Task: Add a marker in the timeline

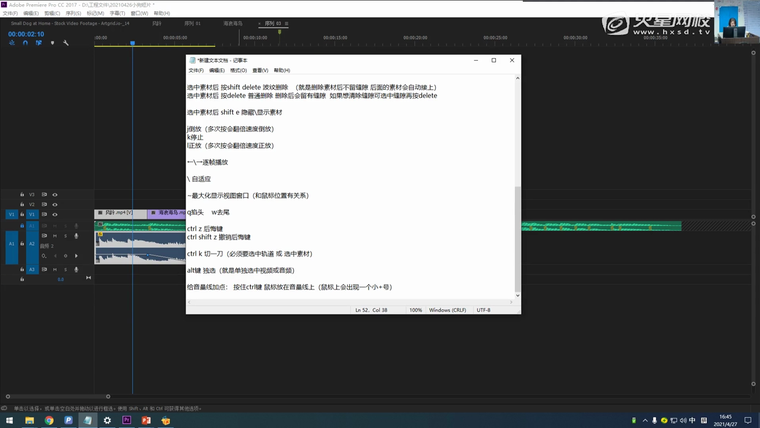Action: (53, 43)
